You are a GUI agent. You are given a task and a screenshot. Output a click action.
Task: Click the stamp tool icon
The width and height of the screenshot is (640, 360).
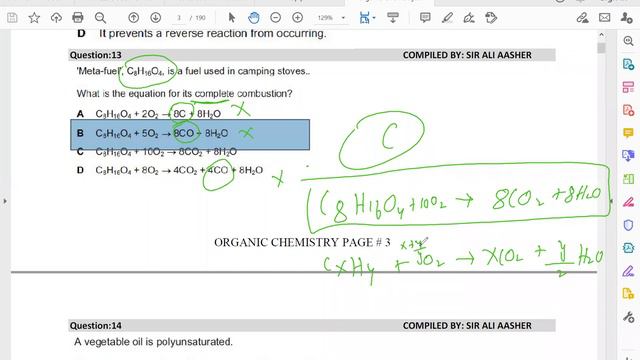pos(491,18)
